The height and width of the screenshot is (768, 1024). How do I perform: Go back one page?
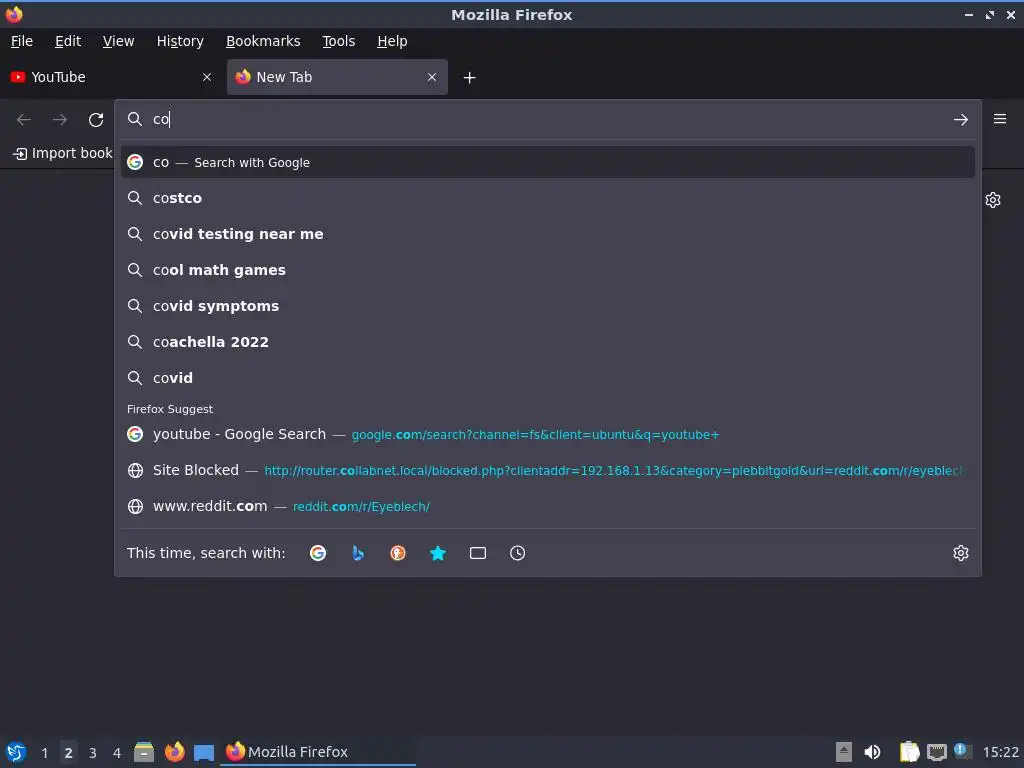coord(24,120)
